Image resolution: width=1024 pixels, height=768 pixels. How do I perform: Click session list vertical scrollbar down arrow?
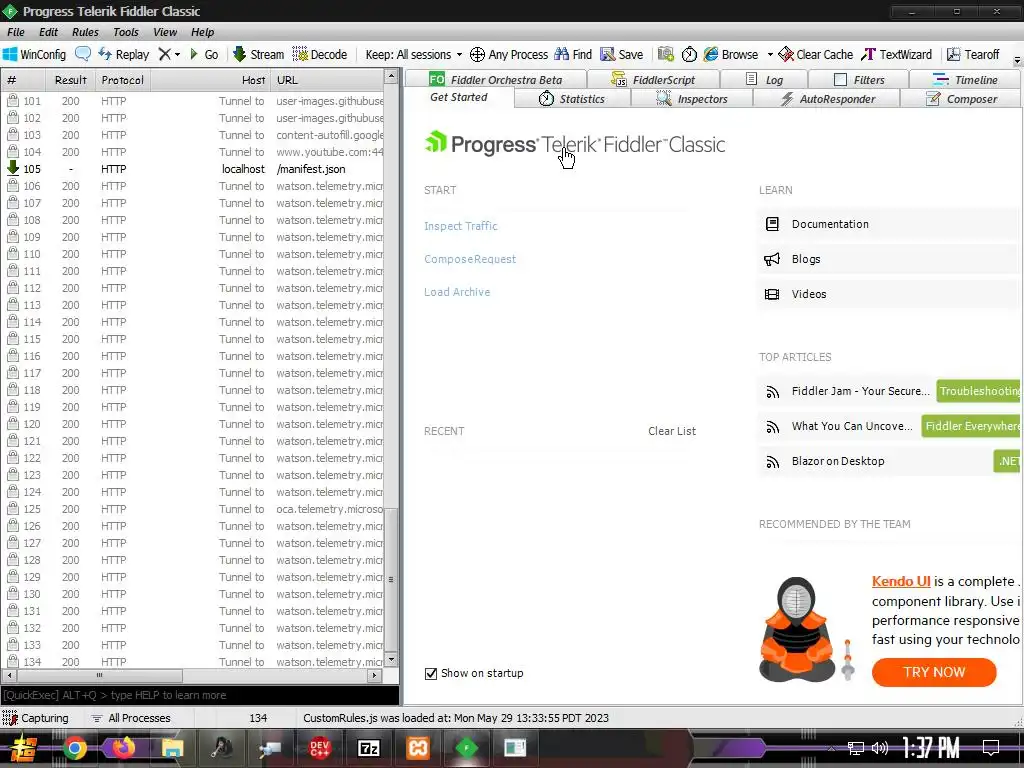(391, 659)
